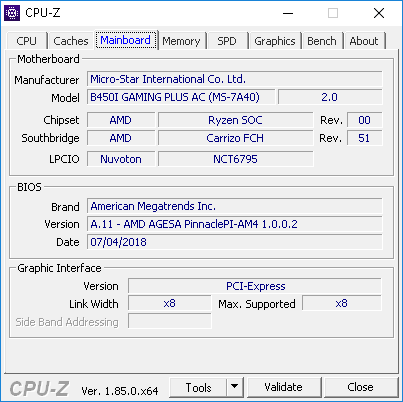Select the Model field B450I GAMING PLUS AC
This screenshot has height=402, width=403.
pyautogui.click(x=181, y=97)
